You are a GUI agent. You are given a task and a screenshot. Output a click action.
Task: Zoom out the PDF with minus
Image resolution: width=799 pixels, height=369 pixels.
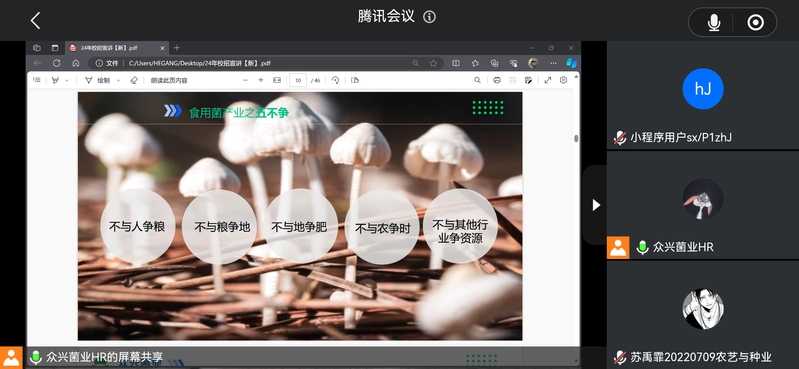click(x=245, y=80)
